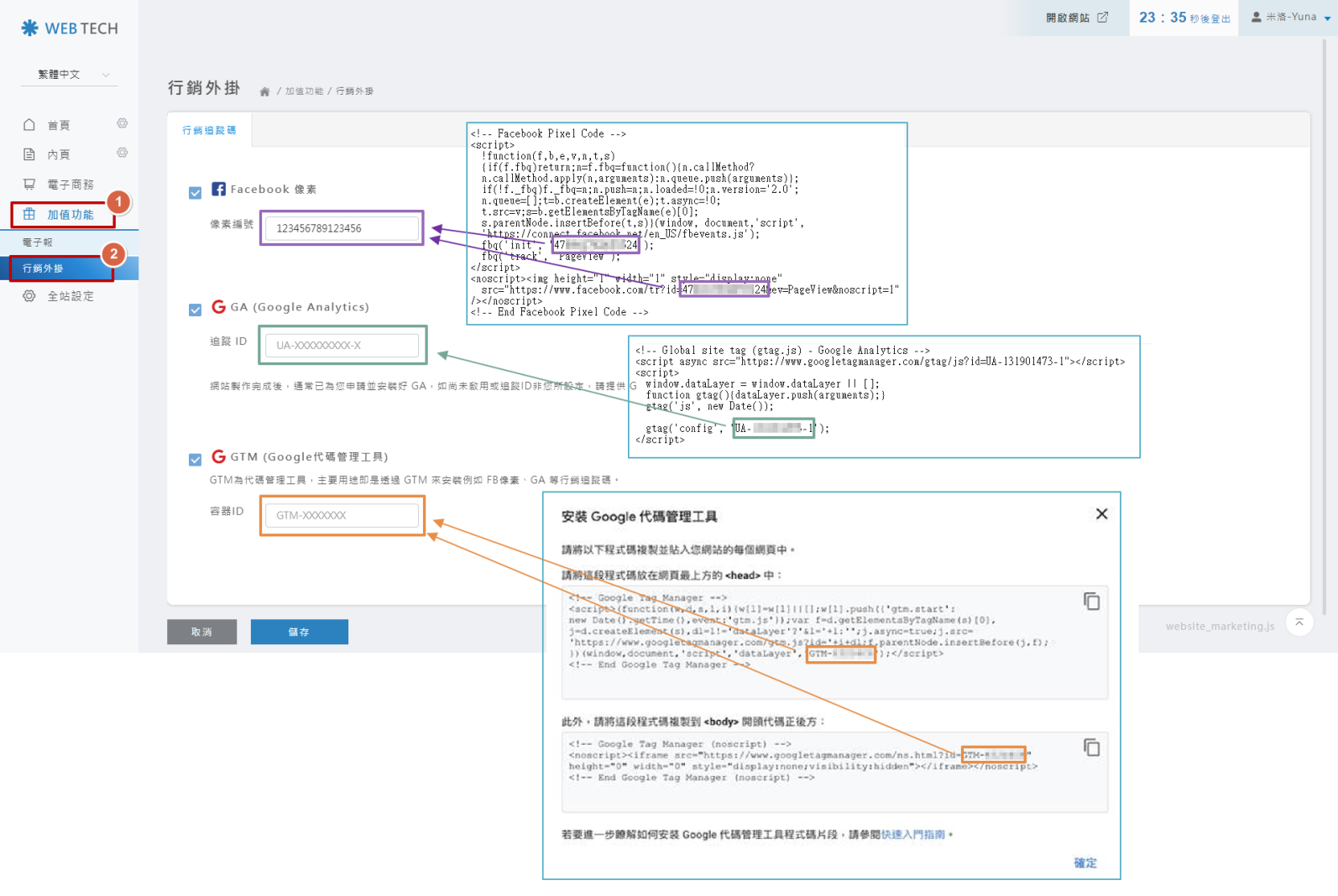Click the gear icon beside 首頁
Viewport: 1338px width, 896px height.
click(x=123, y=123)
